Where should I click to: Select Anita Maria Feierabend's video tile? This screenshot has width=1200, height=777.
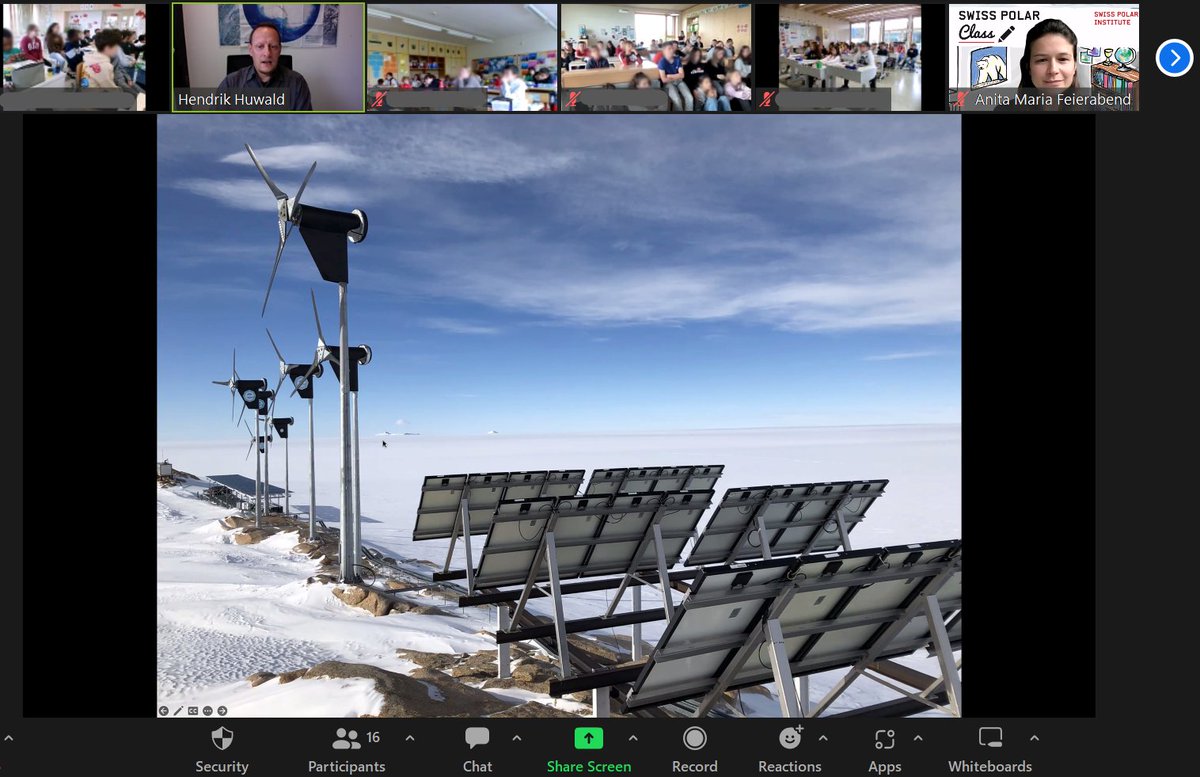(1044, 56)
